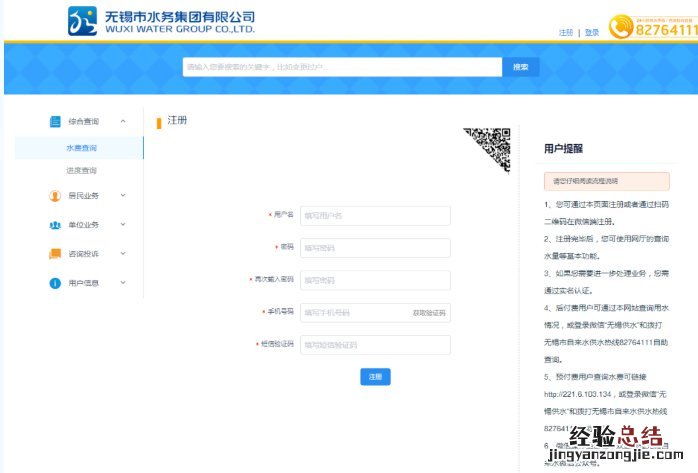Click the 综合查询 document icon
Image resolution: width=698 pixels, height=473 pixels.
coord(55,121)
